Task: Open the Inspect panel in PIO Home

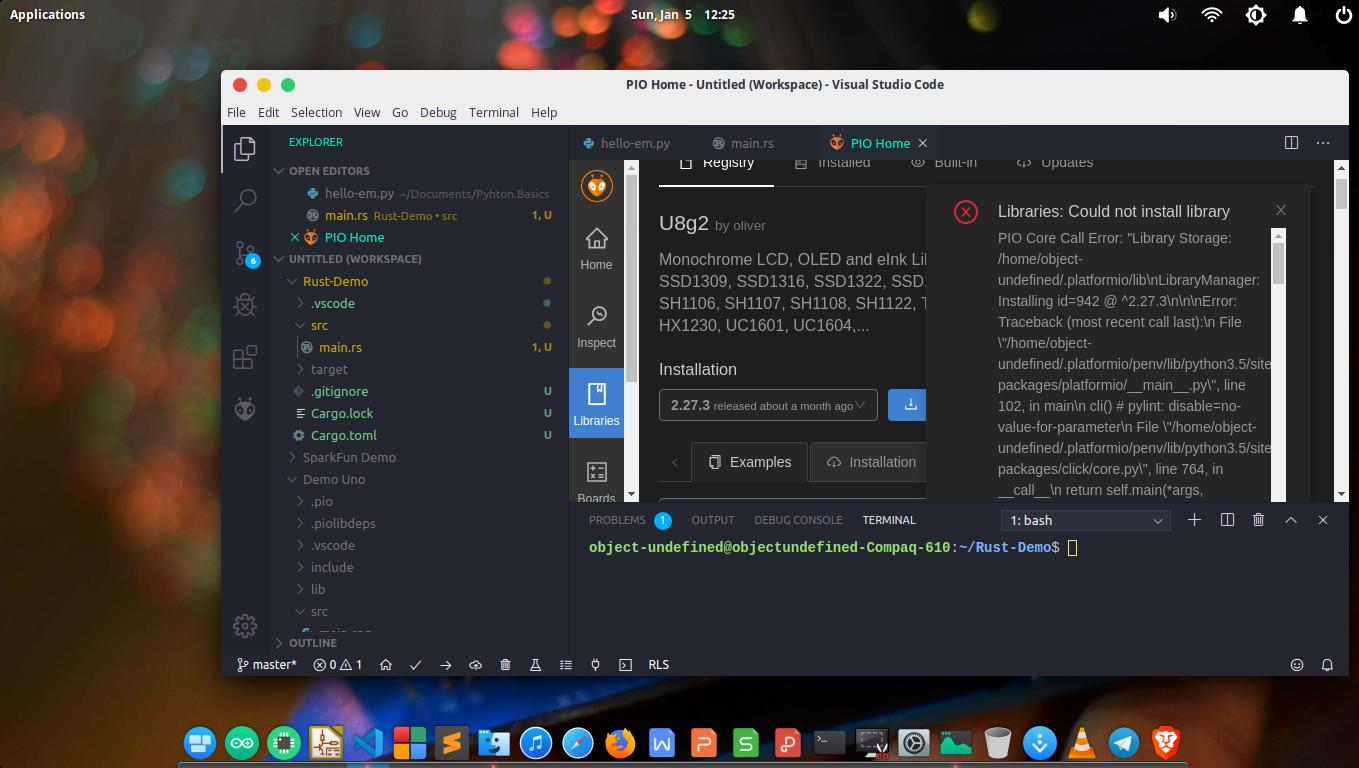Action: coord(596,328)
